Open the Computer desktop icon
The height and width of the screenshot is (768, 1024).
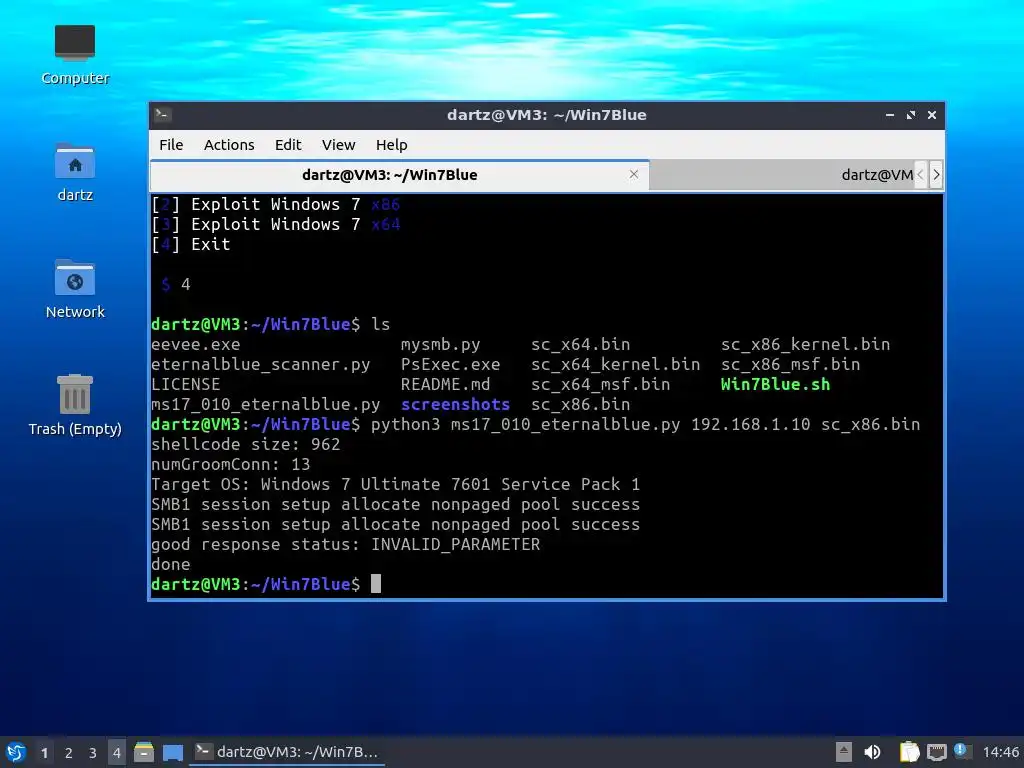coord(74,54)
